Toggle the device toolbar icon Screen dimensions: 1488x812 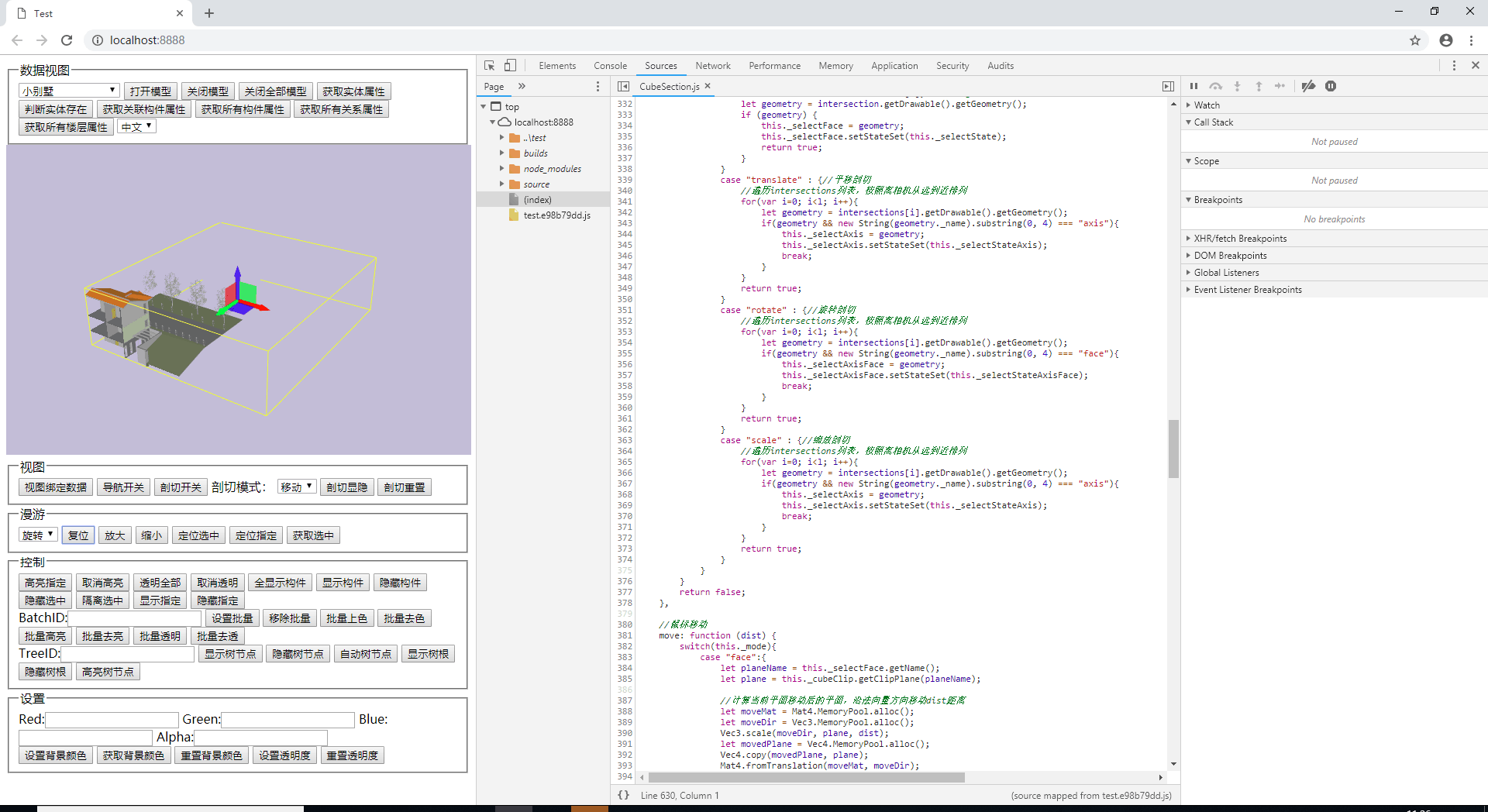tap(510, 66)
